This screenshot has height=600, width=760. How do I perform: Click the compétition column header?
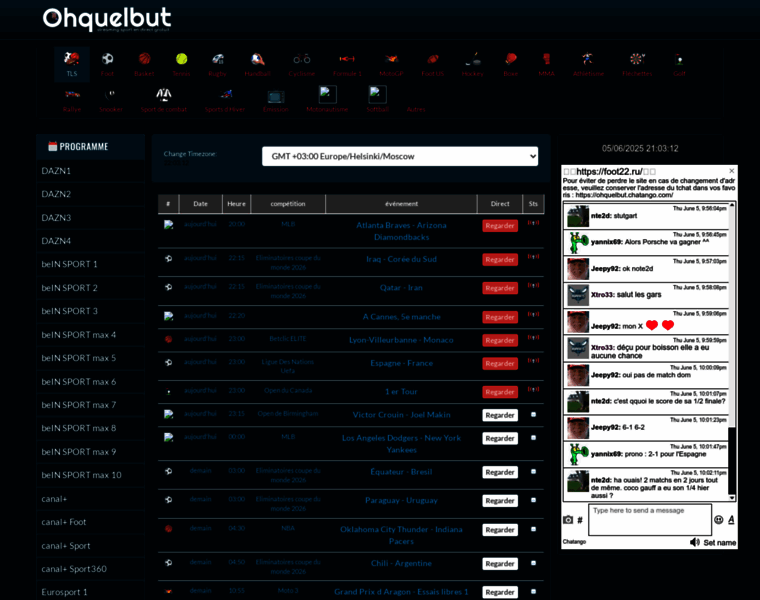coord(288,204)
